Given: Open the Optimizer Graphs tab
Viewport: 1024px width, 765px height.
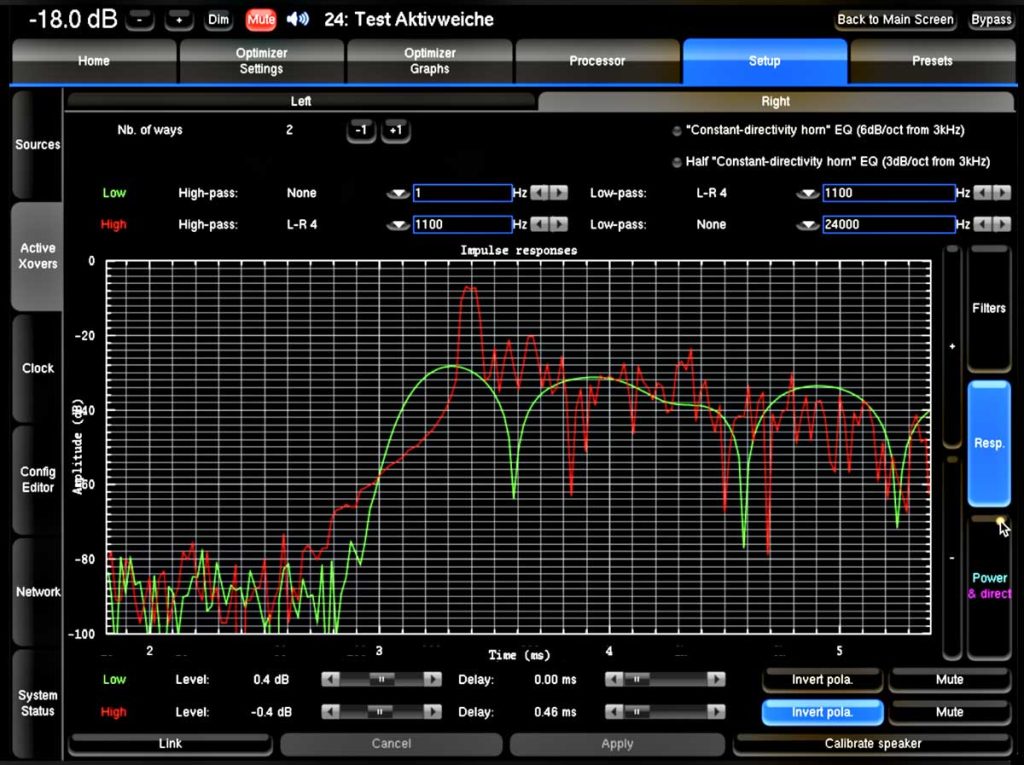Looking at the screenshot, I should coord(429,61).
